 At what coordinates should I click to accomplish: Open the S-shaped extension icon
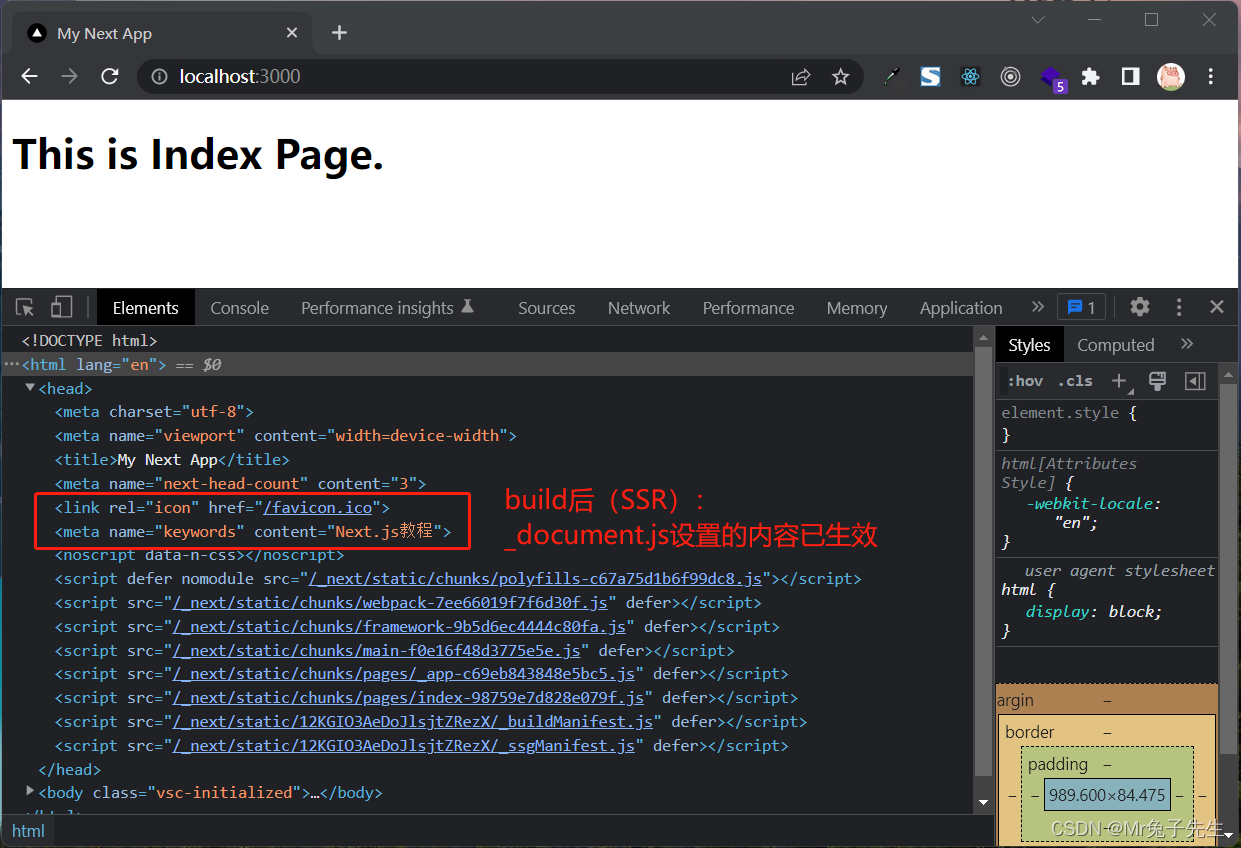pyautogui.click(x=931, y=77)
